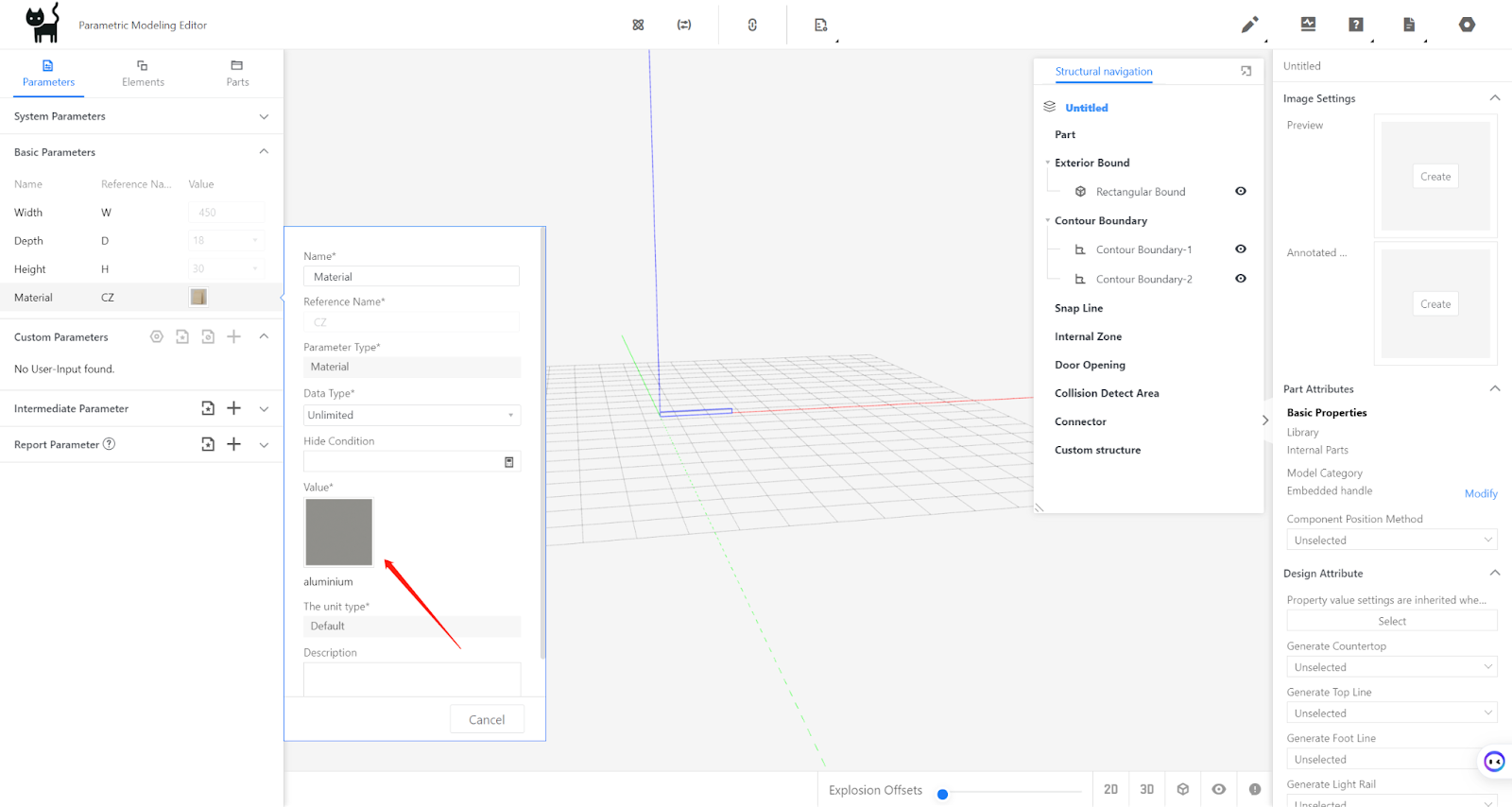Add a new Custom Parameter with plus icon
This screenshot has width=1512, height=807.
[x=233, y=336]
